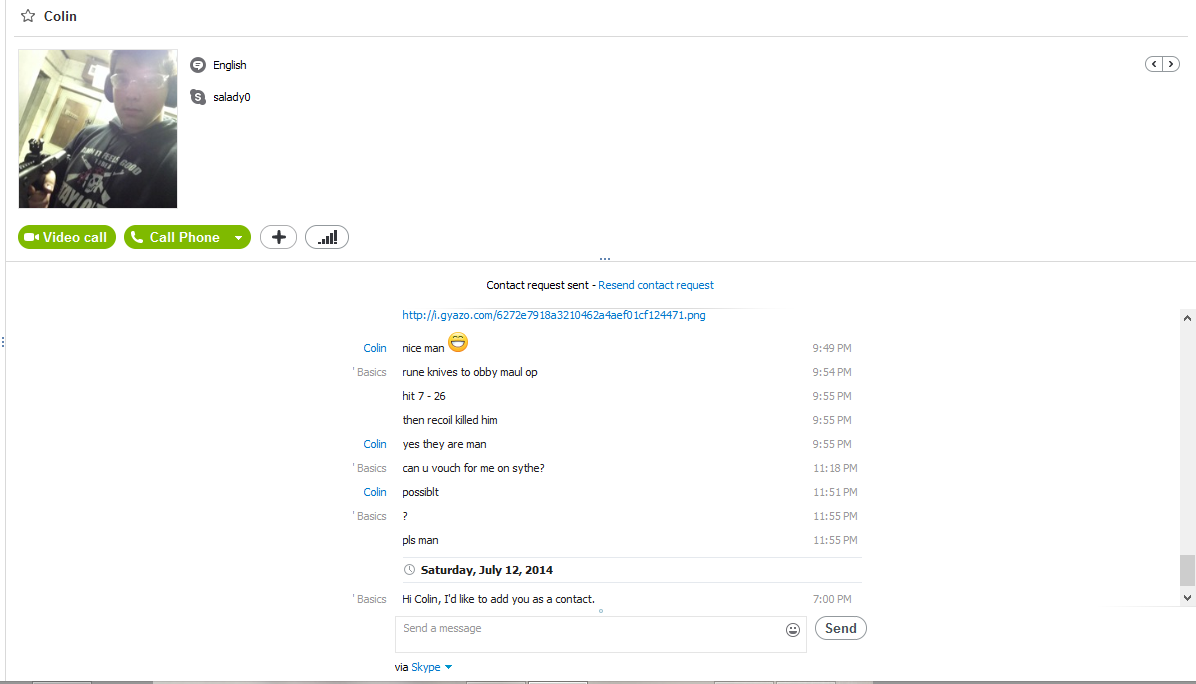Viewport: 1196px width, 684px height.
Task: Click Colin's name beside 'nice man'
Action: tap(375, 348)
